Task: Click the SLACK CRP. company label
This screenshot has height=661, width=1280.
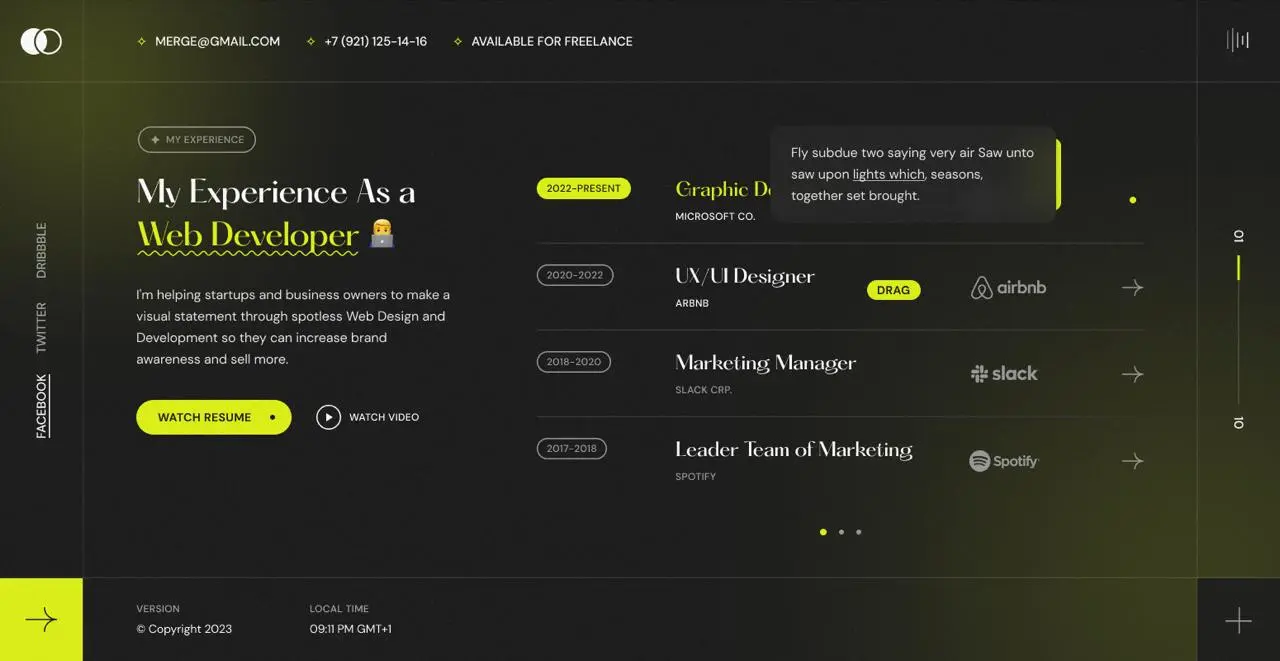Action: pyautogui.click(x=704, y=390)
